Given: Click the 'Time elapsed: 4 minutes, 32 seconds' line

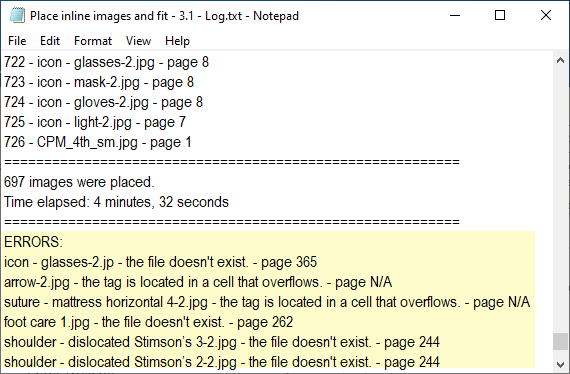Looking at the screenshot, I should tap(116, 202).
